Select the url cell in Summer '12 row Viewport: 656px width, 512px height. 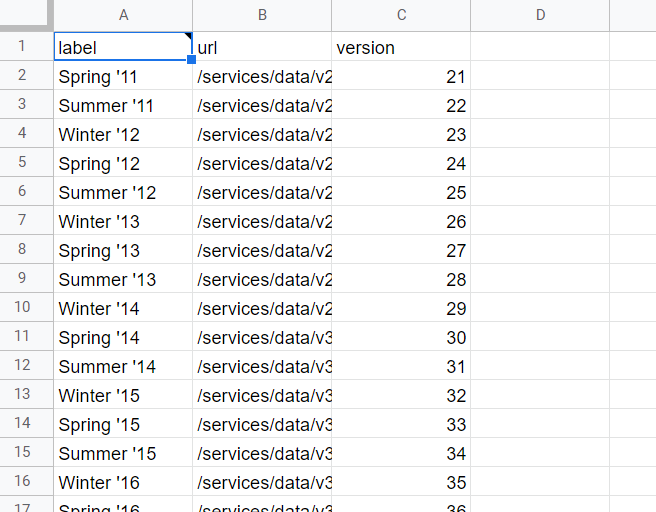pos(262,191)
